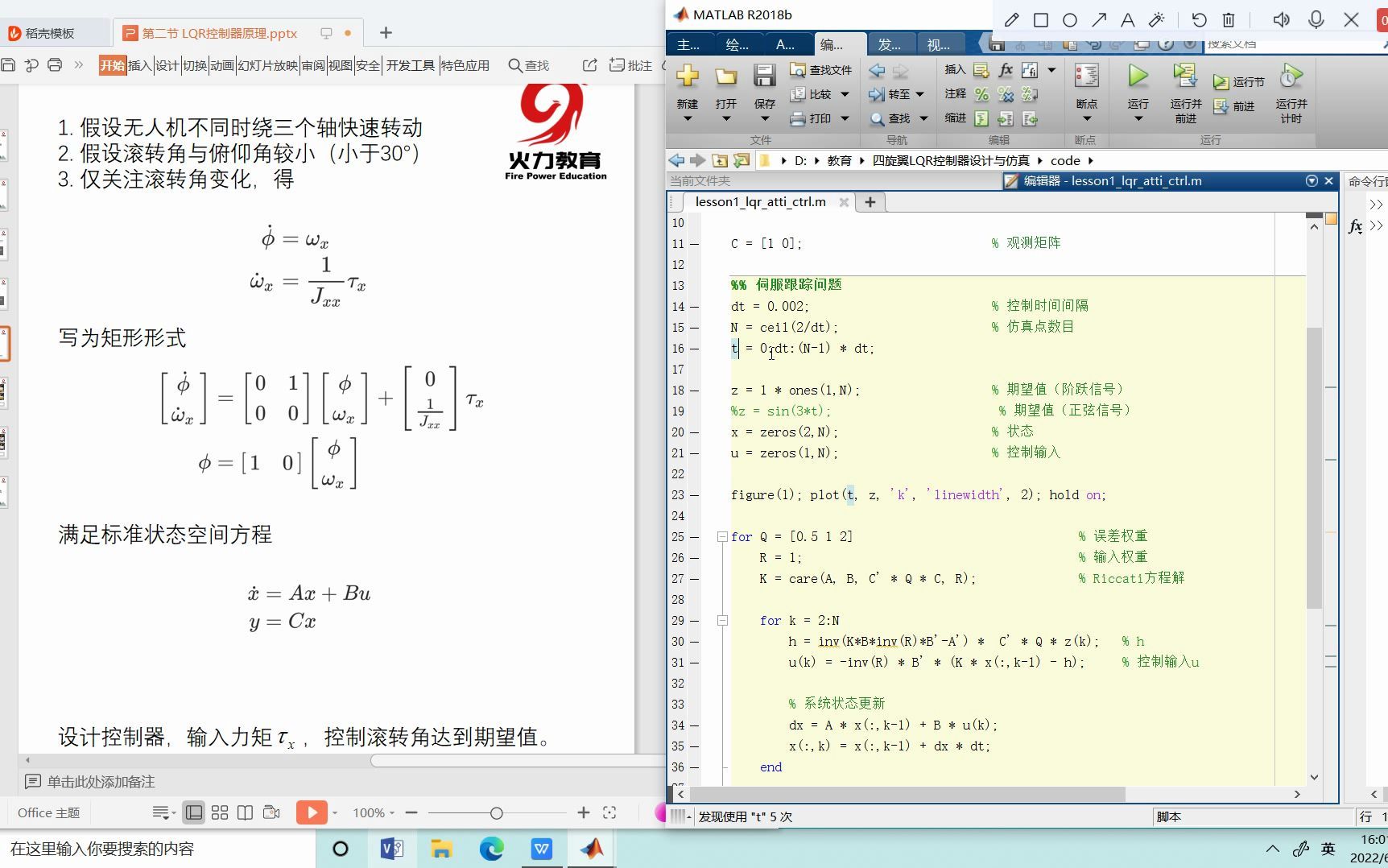1388x868 pixels.
Task: Click the MATLAB editor horizontal scrollbar
Action: click(x=907, y=794)
